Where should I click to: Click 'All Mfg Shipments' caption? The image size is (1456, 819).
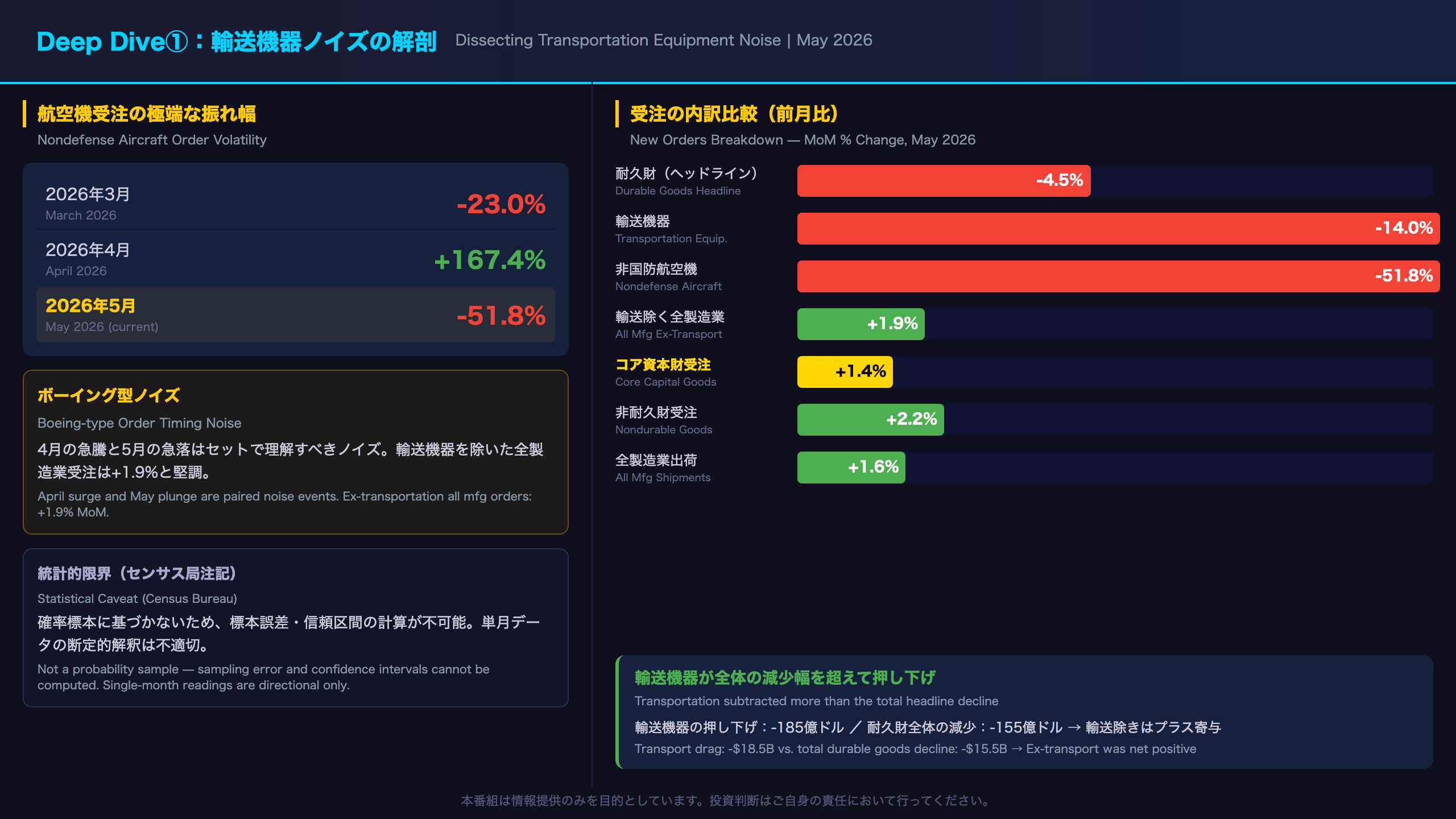point(663,478)
